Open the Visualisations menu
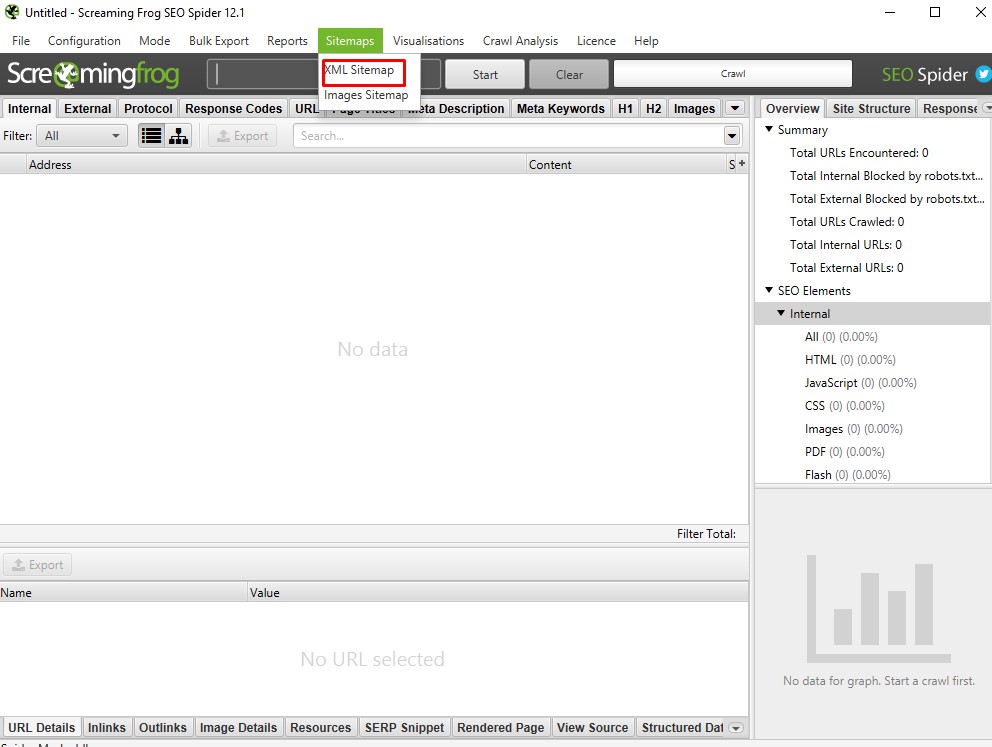 click(x=428, y=40)
